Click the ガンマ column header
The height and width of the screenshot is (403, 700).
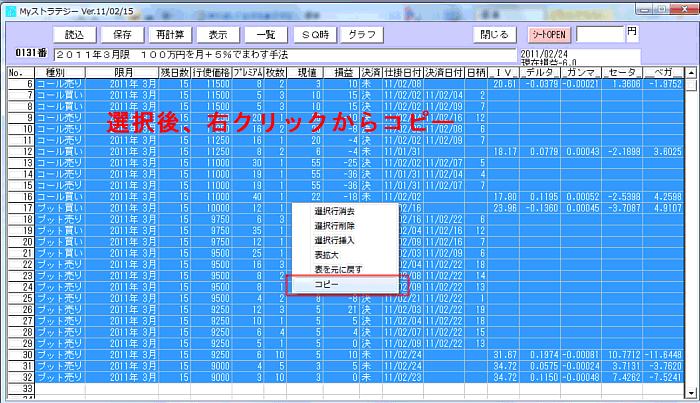click(581, 73)
